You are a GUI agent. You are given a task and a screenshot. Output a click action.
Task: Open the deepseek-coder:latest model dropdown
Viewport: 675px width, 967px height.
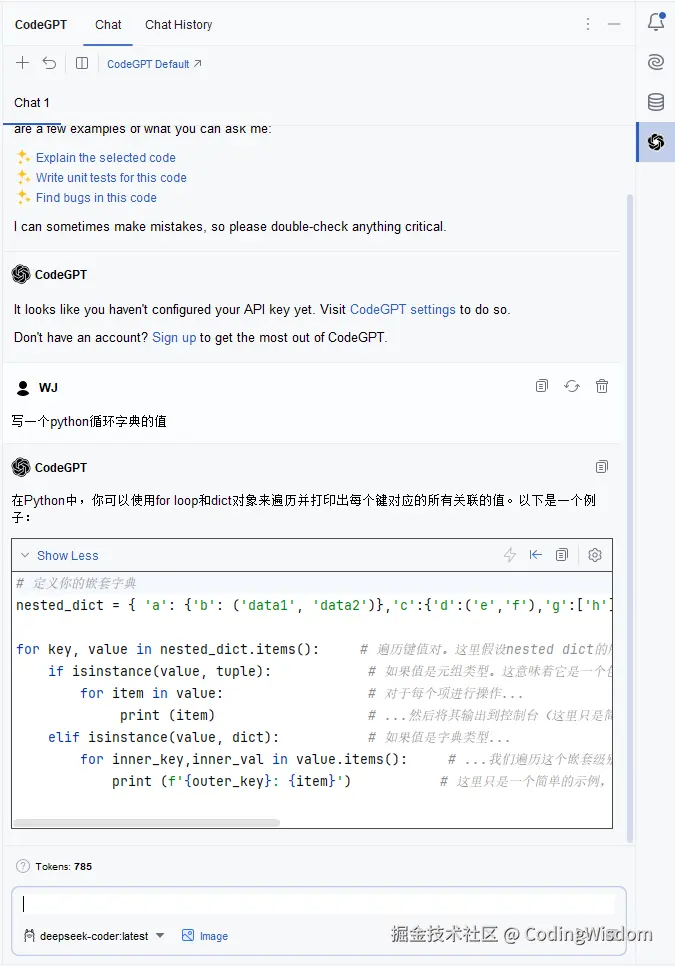[94, 936]
